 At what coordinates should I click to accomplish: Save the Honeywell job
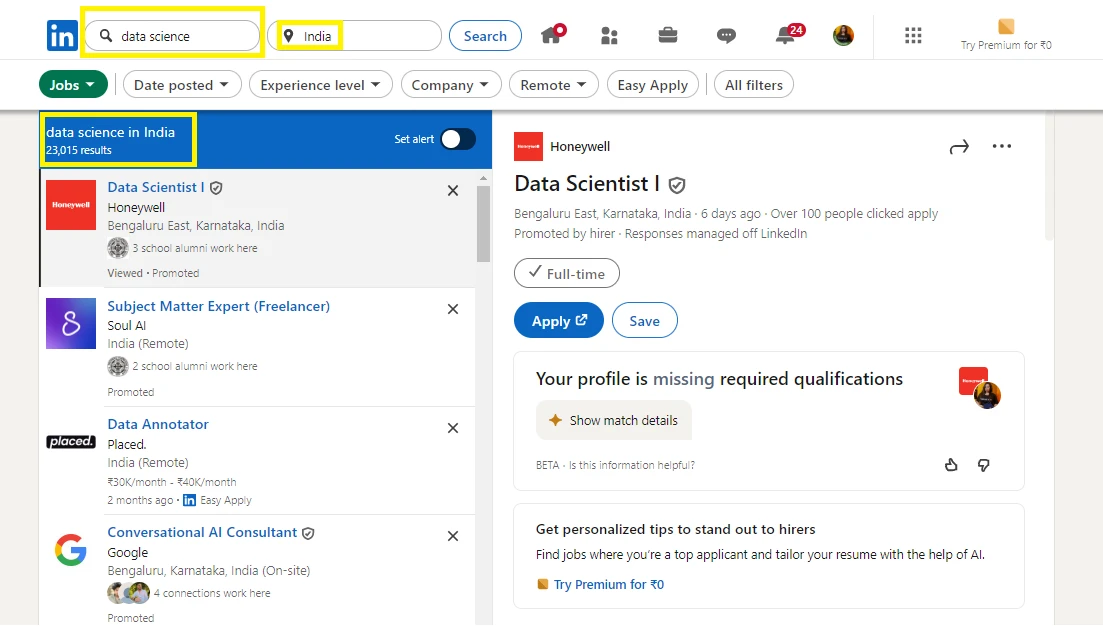(644, 321)
